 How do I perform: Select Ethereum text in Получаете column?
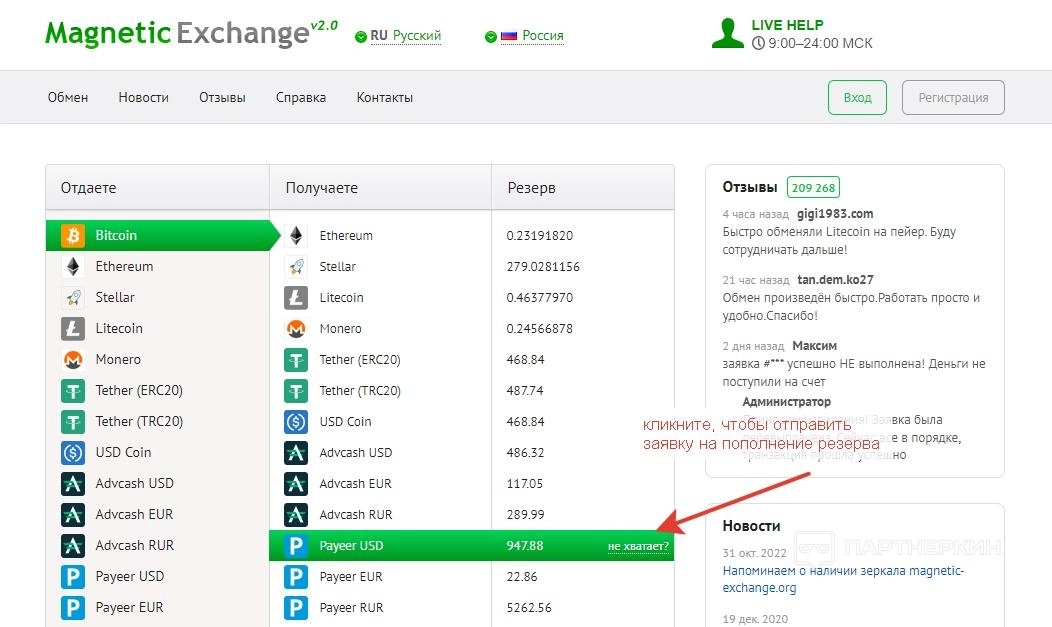pos(346,235)
